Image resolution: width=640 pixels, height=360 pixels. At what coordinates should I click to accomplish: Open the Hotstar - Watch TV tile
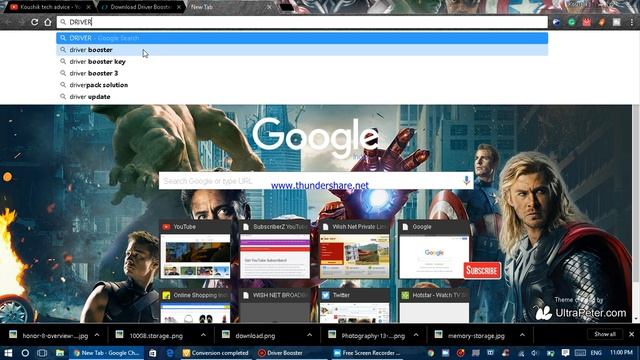[434, 306]
